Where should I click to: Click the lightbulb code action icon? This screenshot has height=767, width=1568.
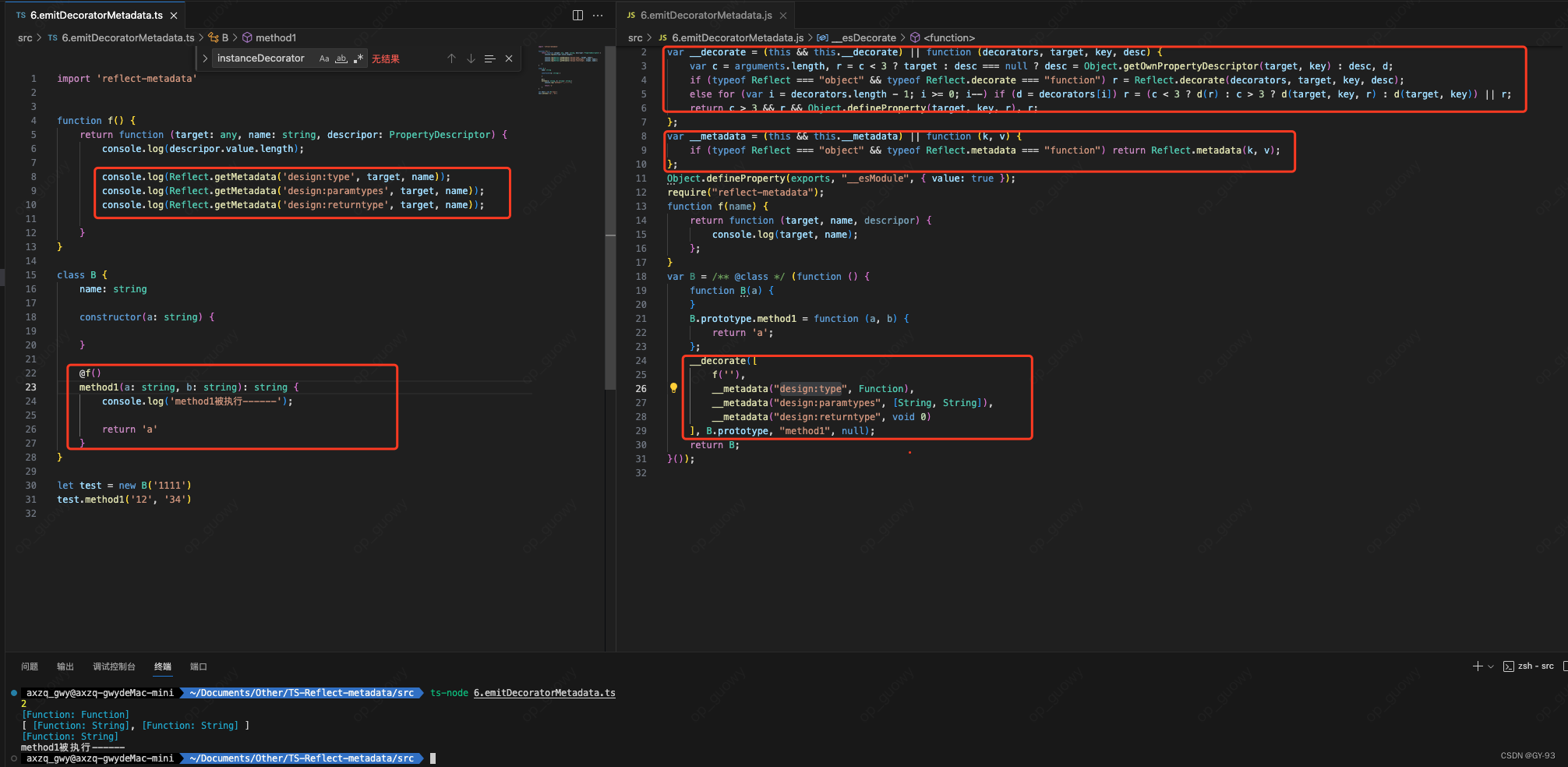click(x=674, y=388)
